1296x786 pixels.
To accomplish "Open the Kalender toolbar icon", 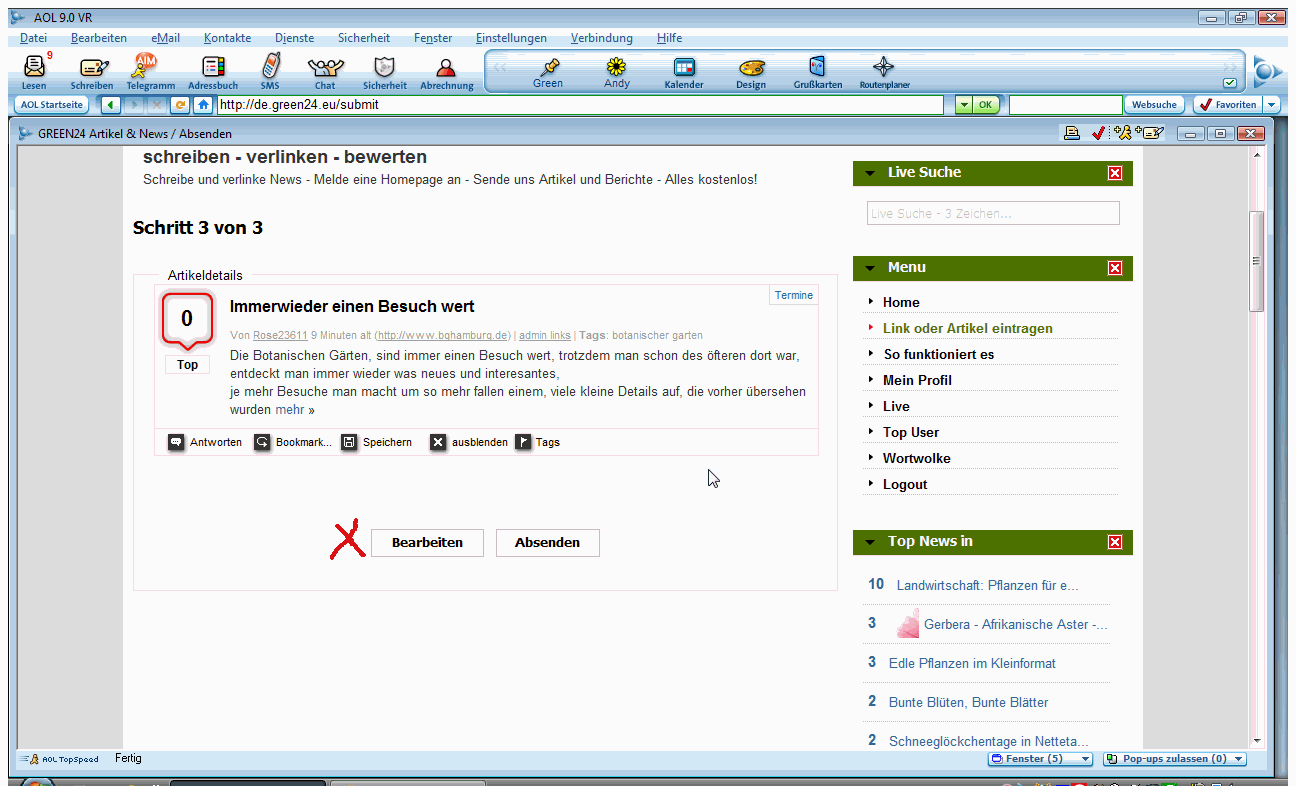I will (684, 67).
